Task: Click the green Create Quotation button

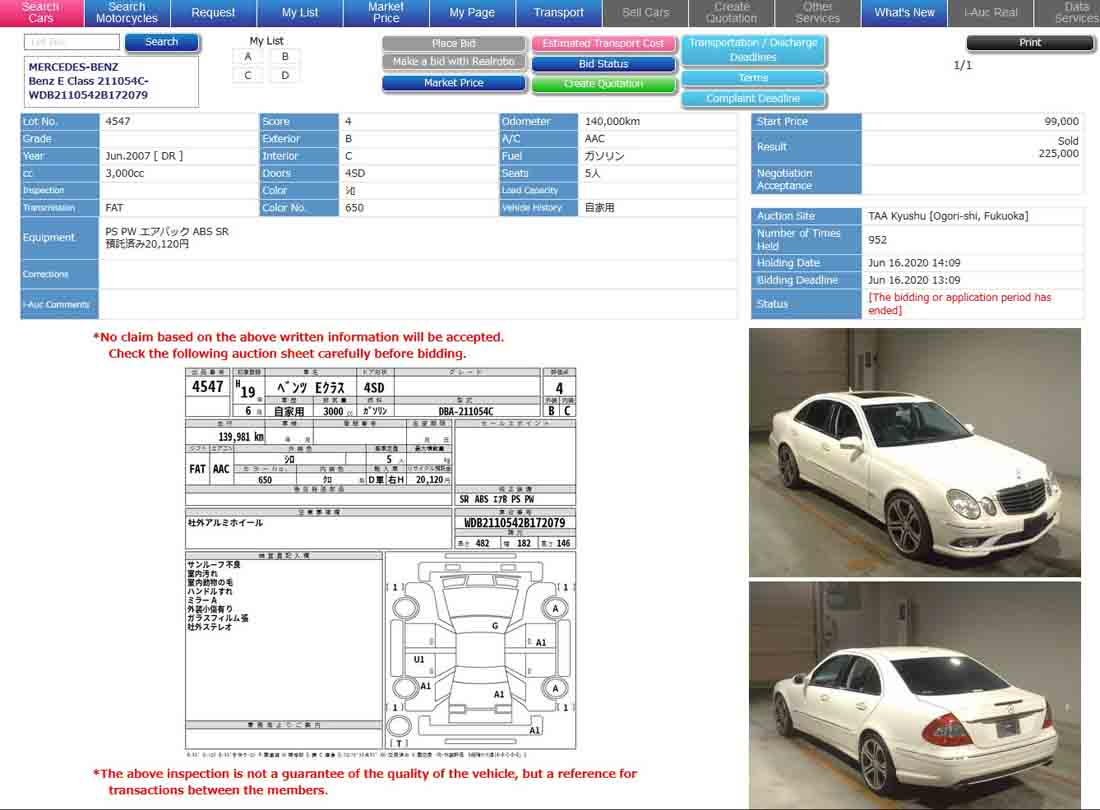Action: tap(603, 83)
